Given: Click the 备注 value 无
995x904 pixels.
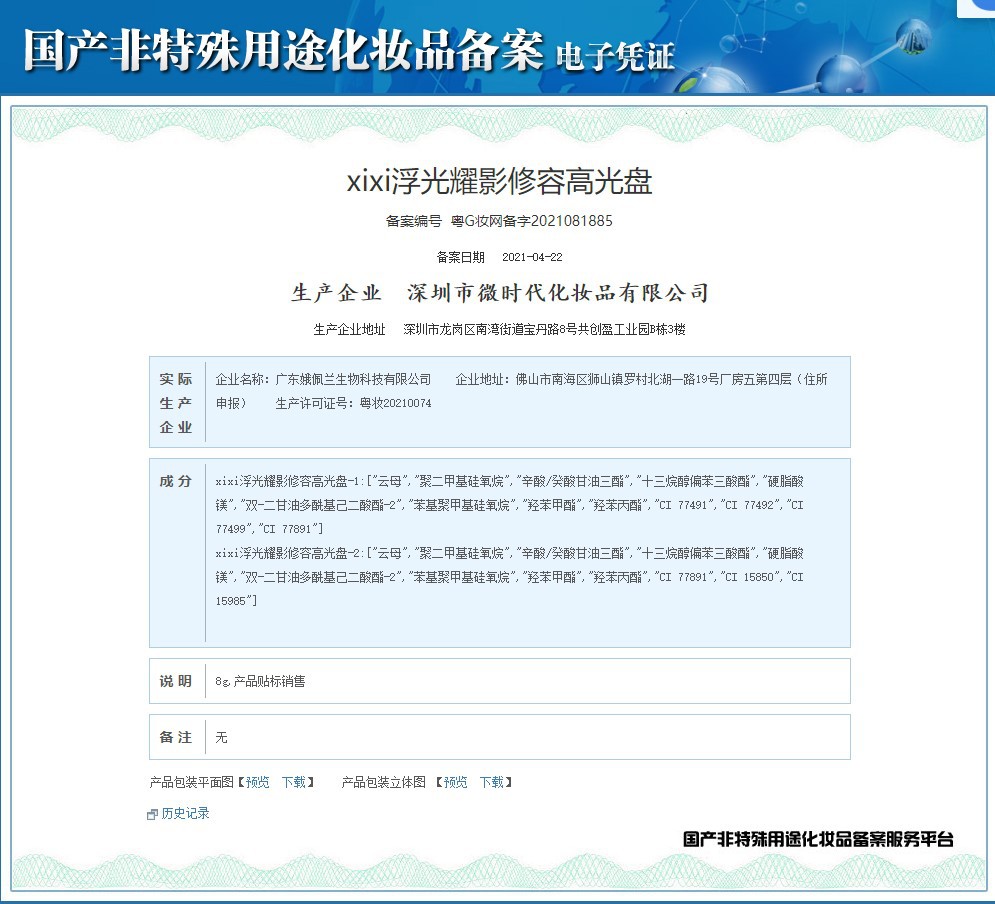Looking at the screenshot, I should click(x=221, y=737).
